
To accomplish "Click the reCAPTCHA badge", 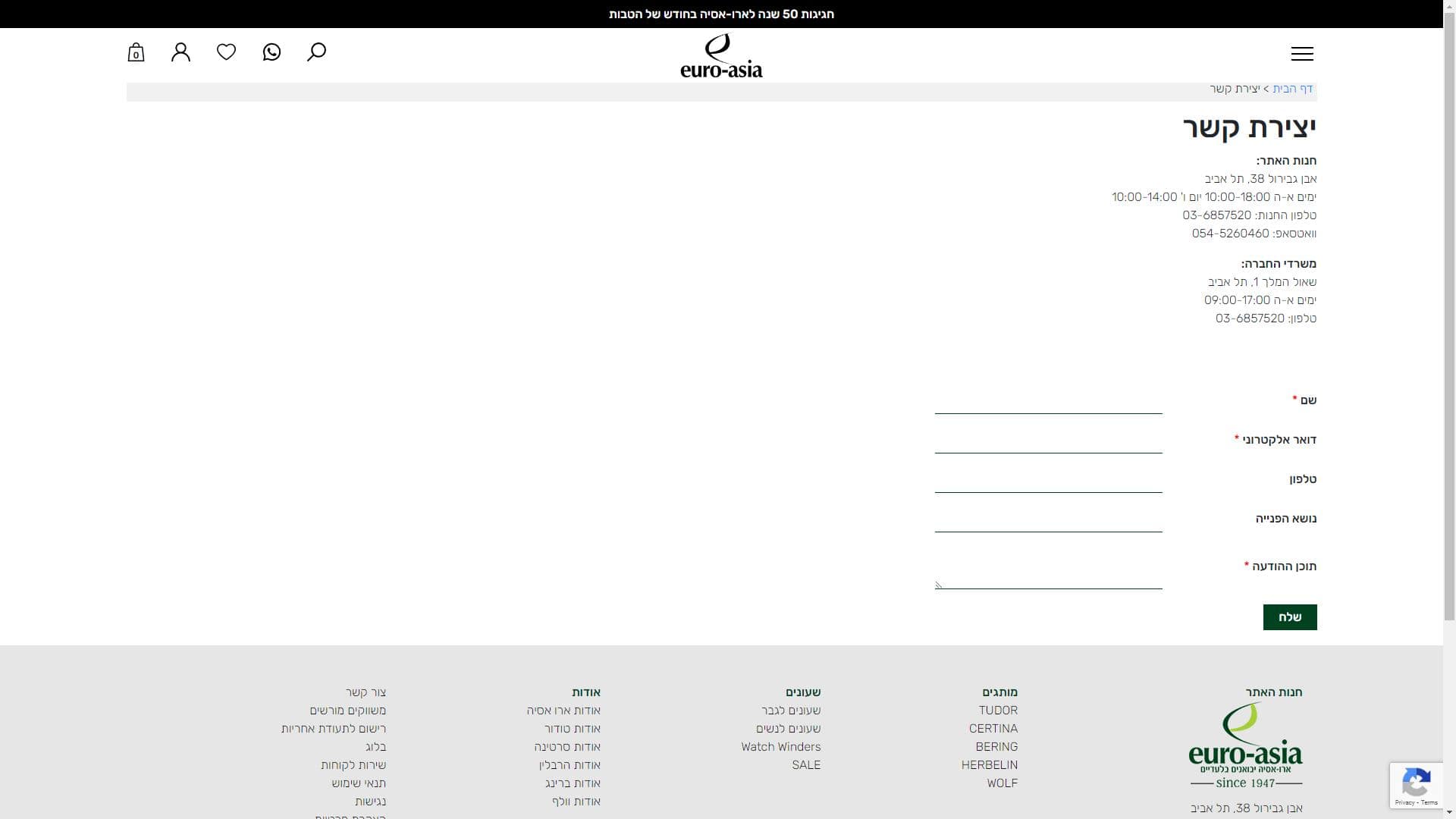I will point(1416,785).
